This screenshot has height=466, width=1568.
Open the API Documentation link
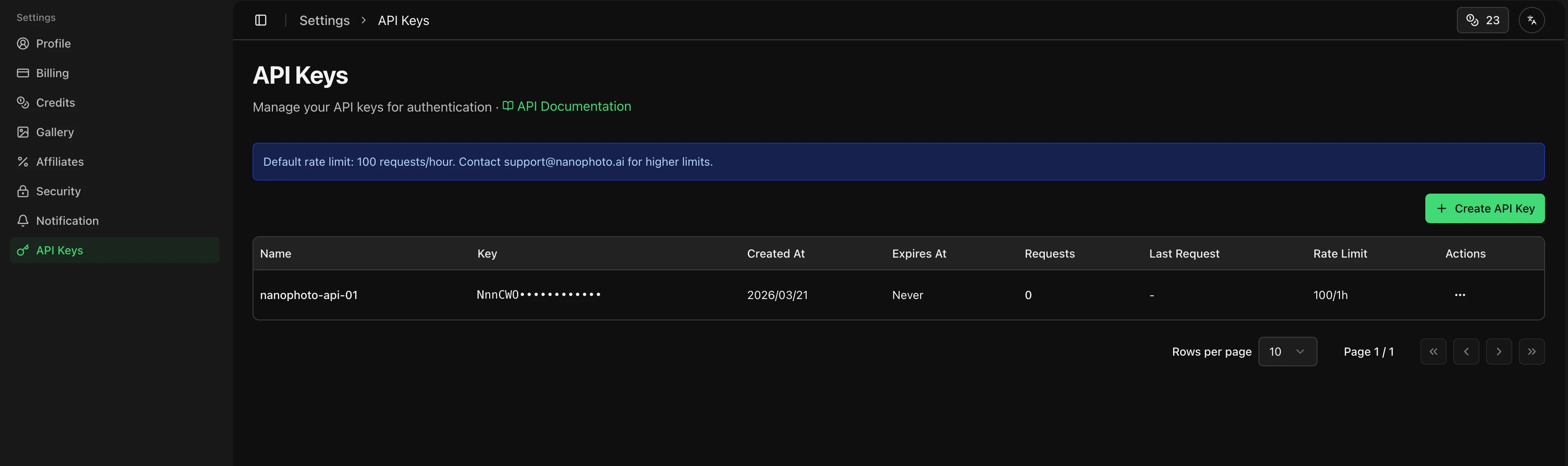(574, 106)
